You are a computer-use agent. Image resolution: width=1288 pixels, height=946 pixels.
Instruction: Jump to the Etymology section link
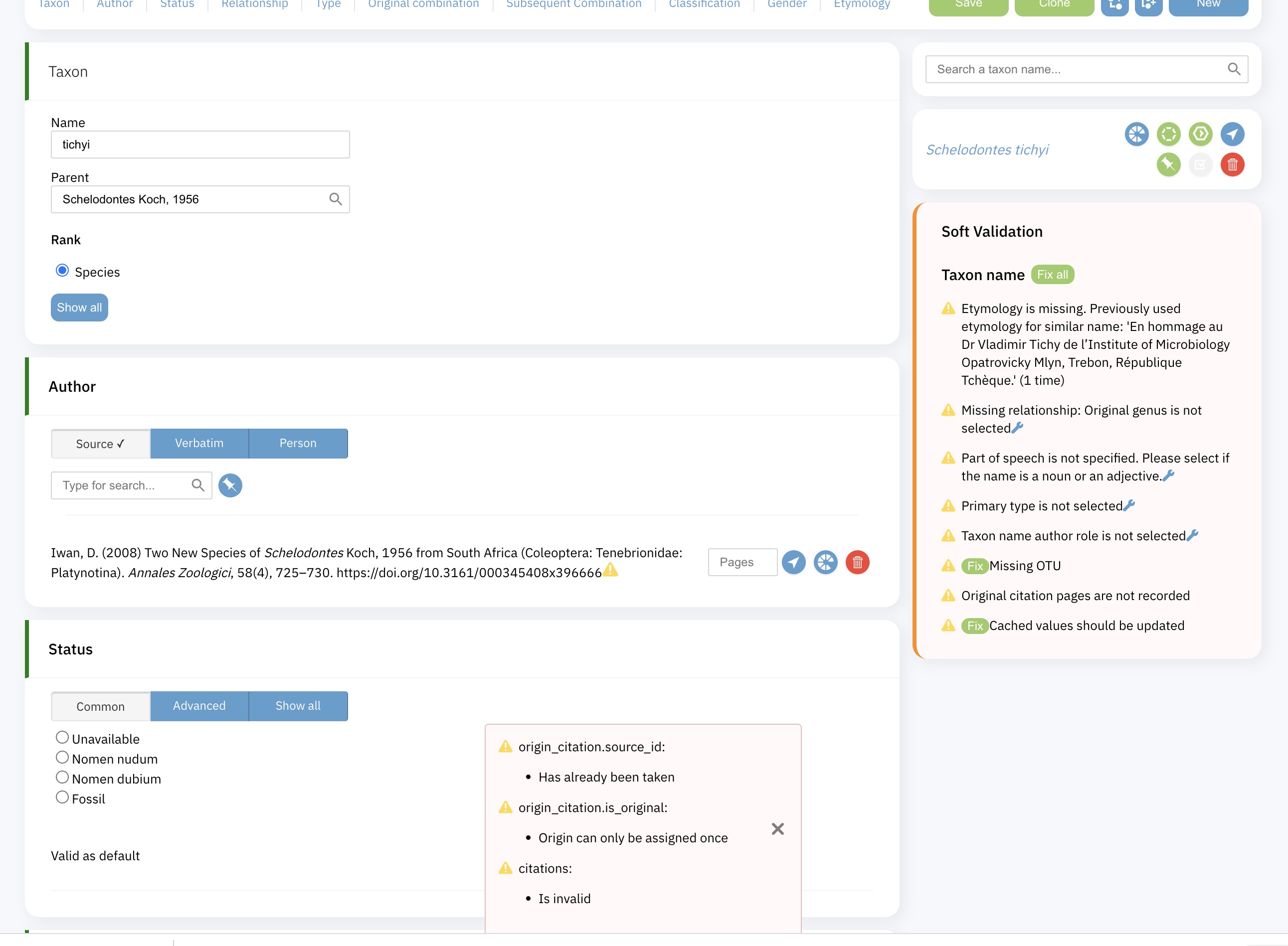tap(862, 4)
